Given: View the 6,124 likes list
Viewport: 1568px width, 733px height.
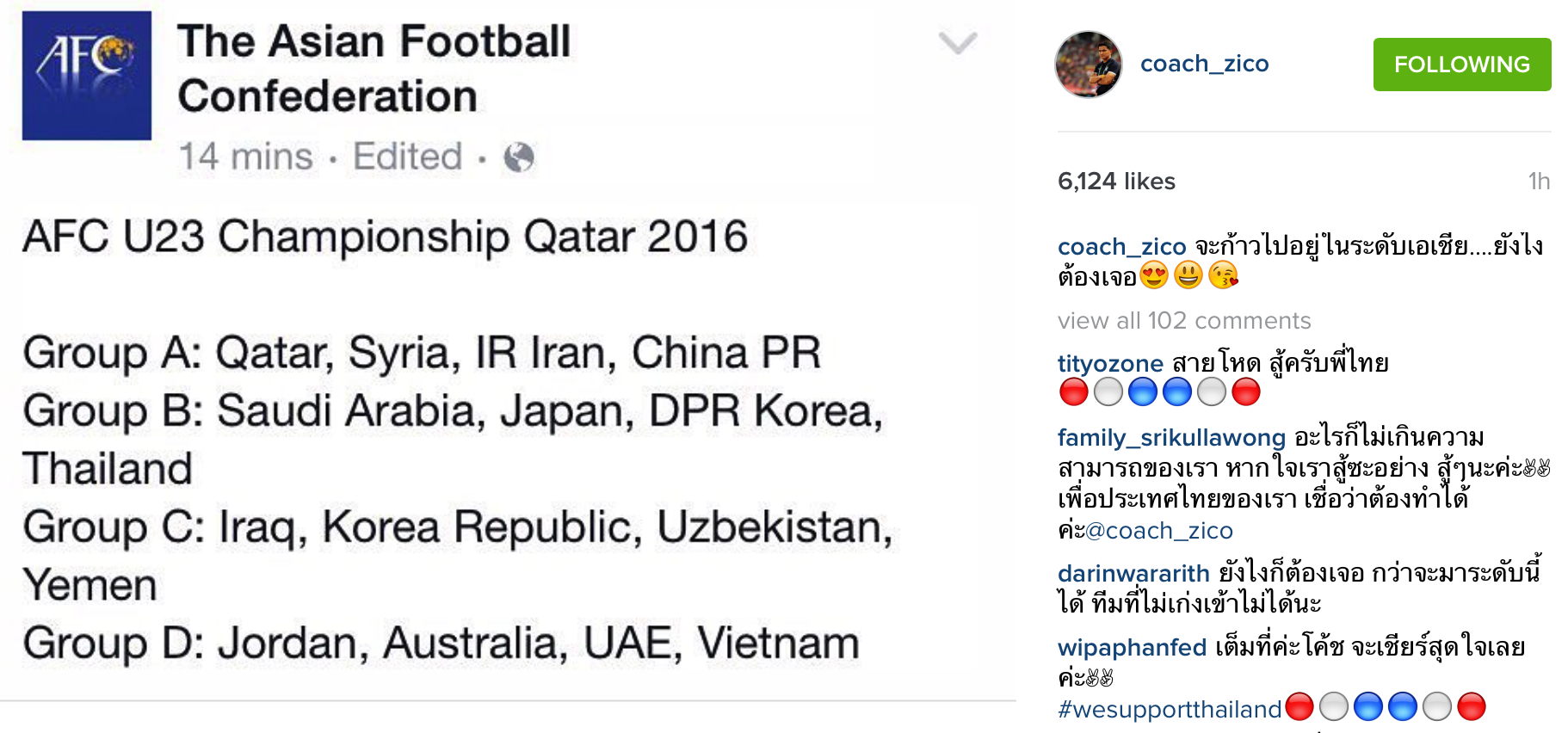Looking at the screenshot, I should pyautogui.click(x=1116, y=182).
